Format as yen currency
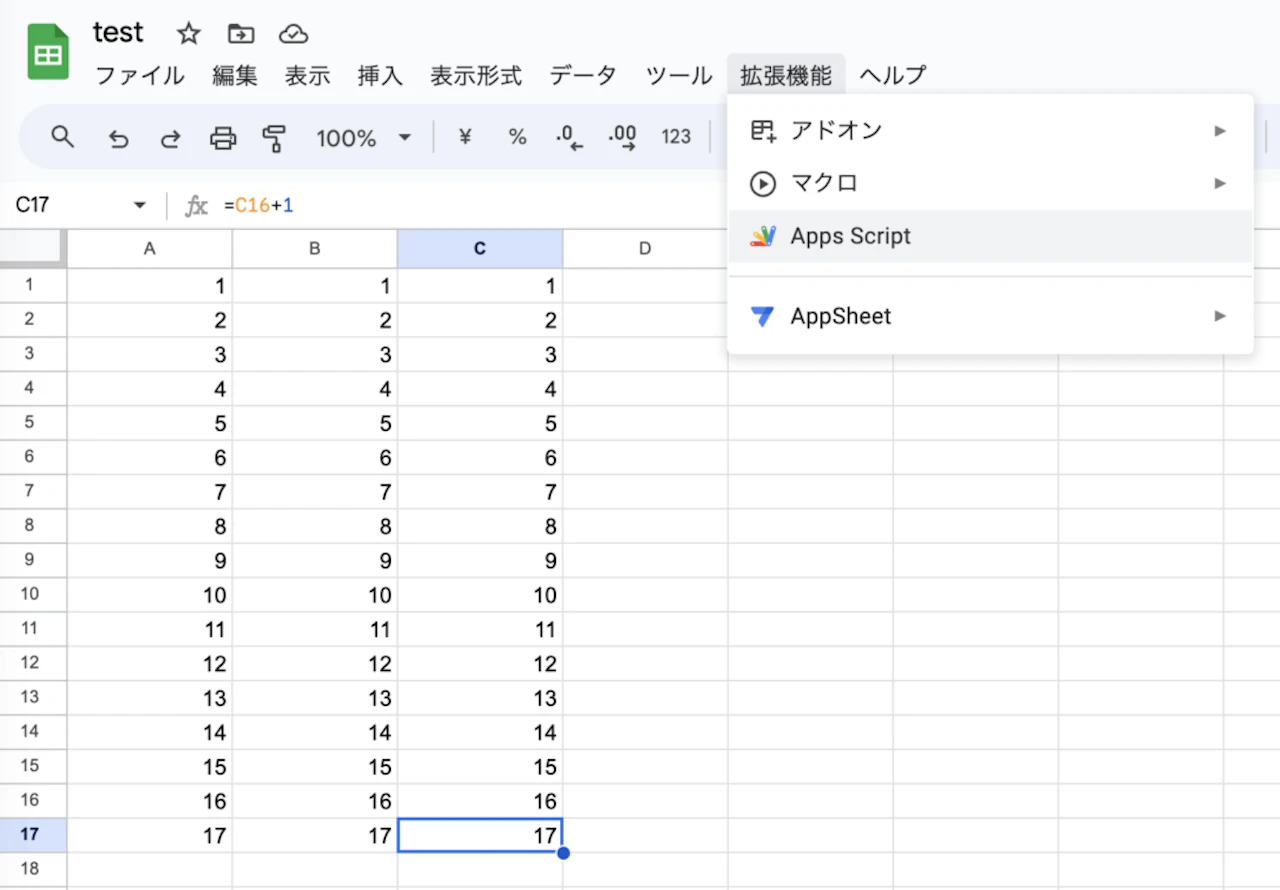The image size is (1280, 890). pos(465,137)
